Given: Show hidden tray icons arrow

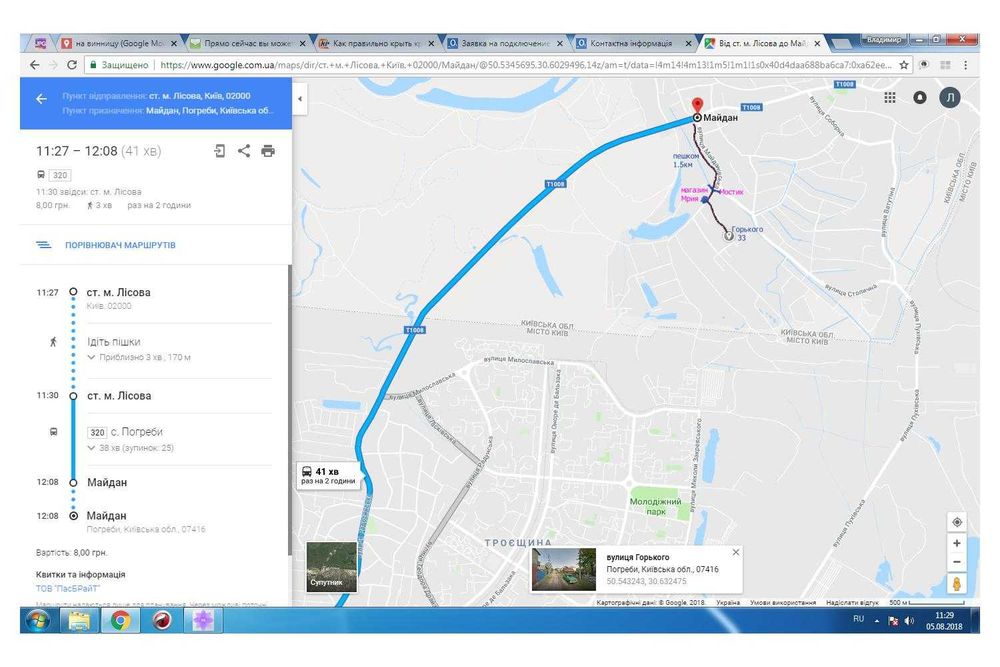Looking at the screenshot, I should (877, 620).
